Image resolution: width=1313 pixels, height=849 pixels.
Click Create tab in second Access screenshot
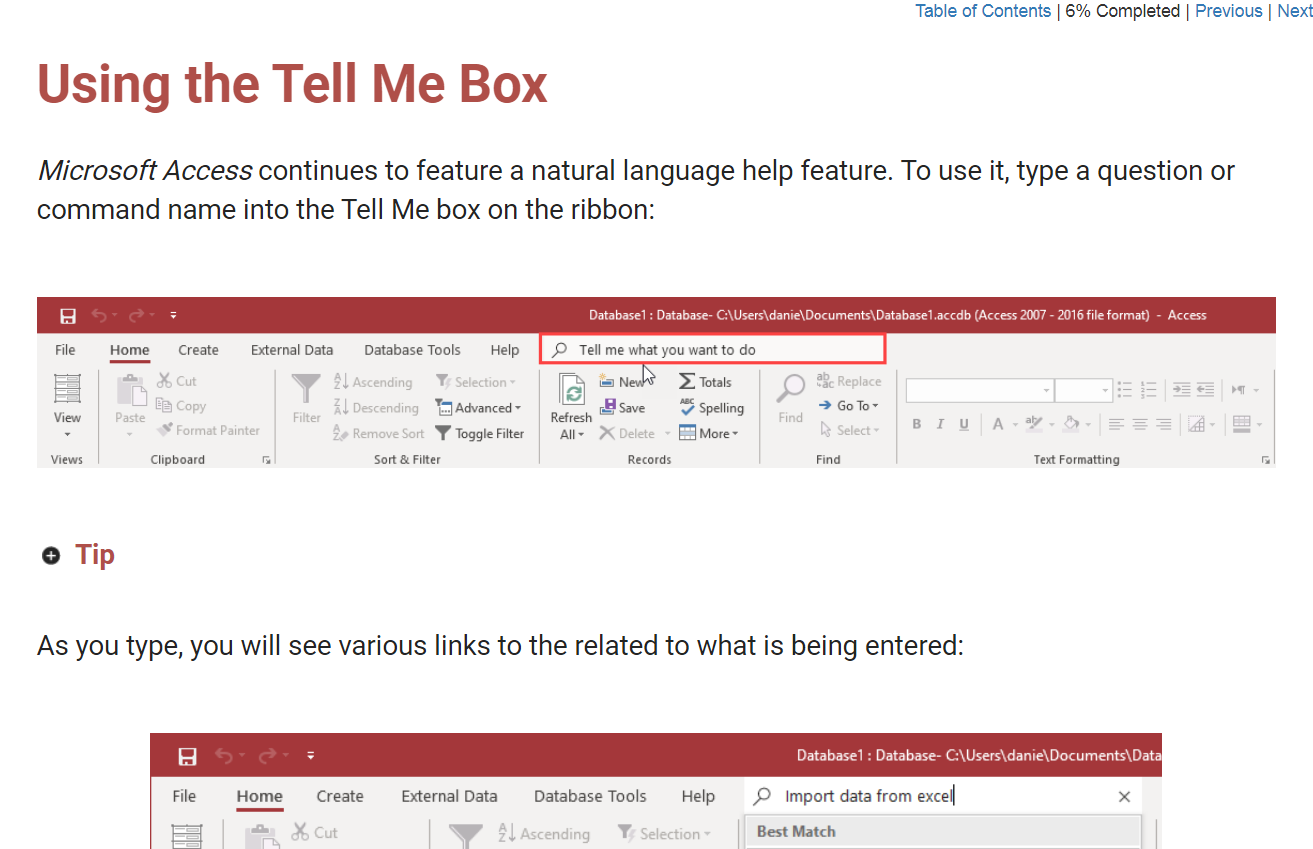340,797
